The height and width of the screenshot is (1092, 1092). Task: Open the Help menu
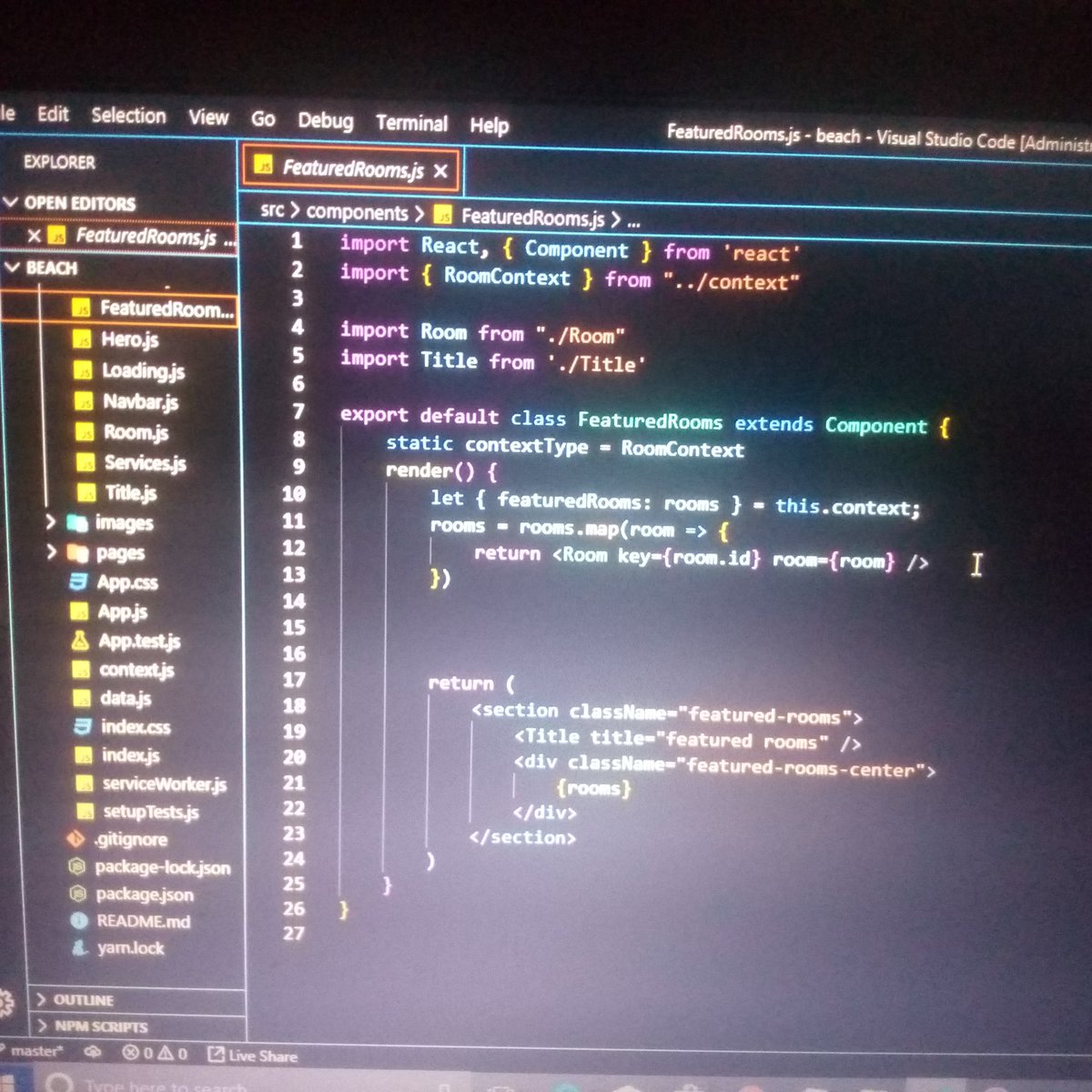coord(489,126)
